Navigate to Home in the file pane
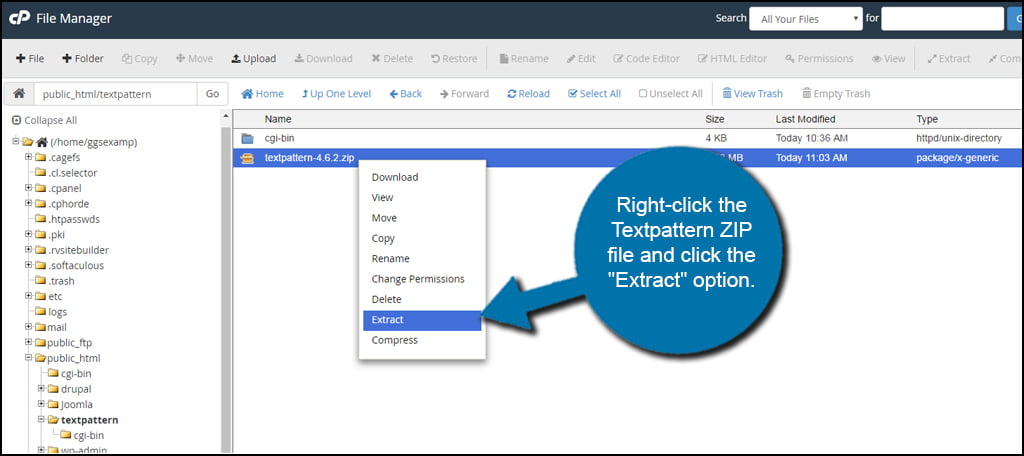The width and height of the screenshot is (1024, 456). tap(263, 94)
